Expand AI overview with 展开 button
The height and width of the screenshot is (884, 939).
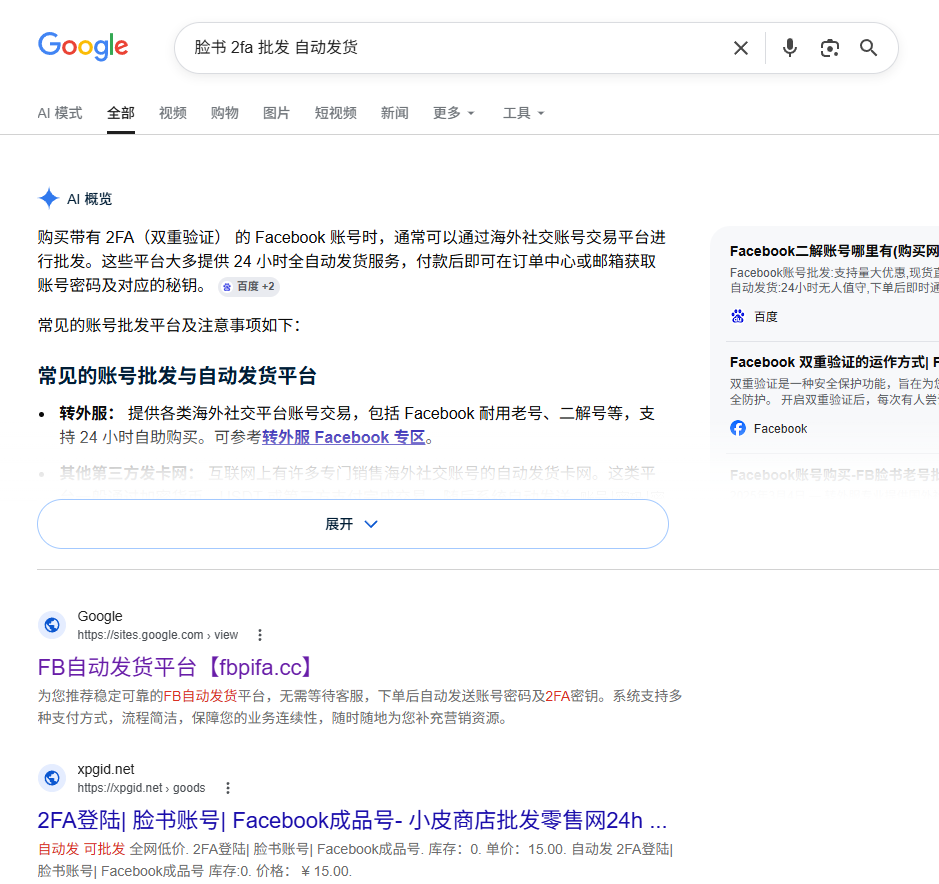[x=353, y=524]
